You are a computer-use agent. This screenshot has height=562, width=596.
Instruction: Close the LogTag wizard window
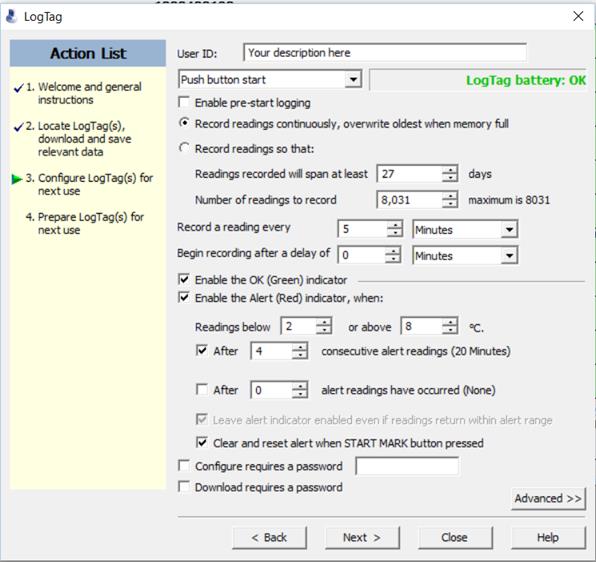coord(578,16)
